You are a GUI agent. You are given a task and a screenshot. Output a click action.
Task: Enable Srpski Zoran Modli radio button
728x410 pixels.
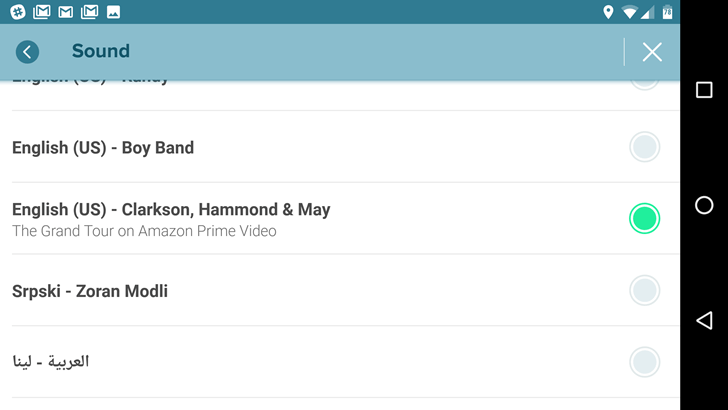pyautogui.click(x=645, y=291)
